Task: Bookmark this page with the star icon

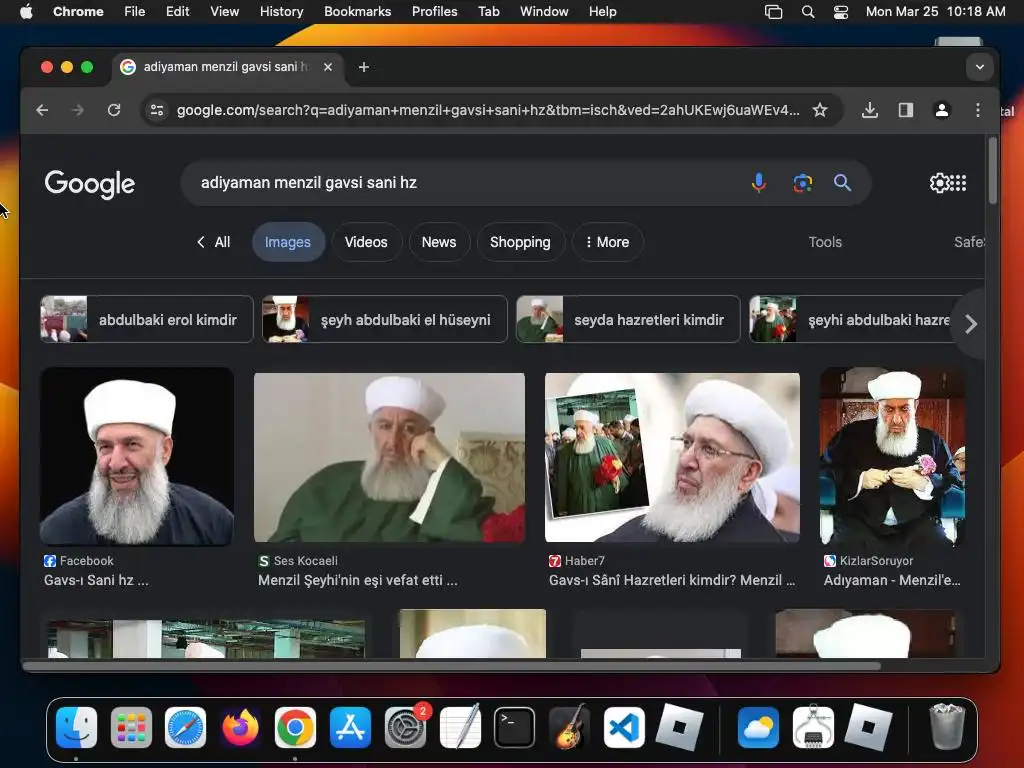Action: [x=820, y=110]
